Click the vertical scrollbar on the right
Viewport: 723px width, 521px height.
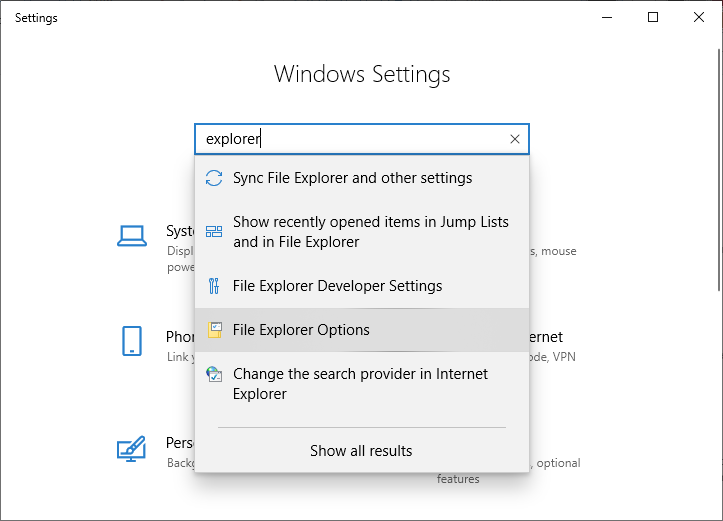[x=719, y=170]
